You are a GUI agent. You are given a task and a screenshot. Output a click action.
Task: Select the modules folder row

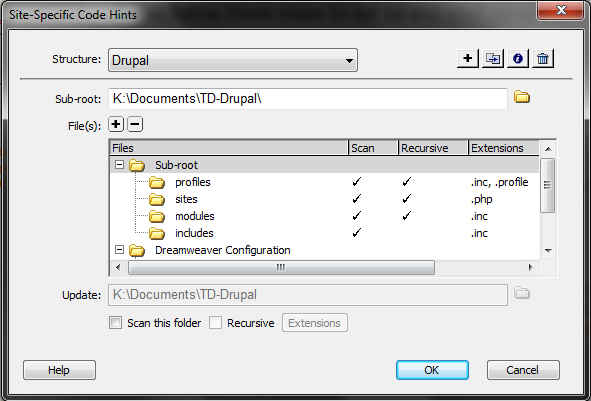point(325,216)
